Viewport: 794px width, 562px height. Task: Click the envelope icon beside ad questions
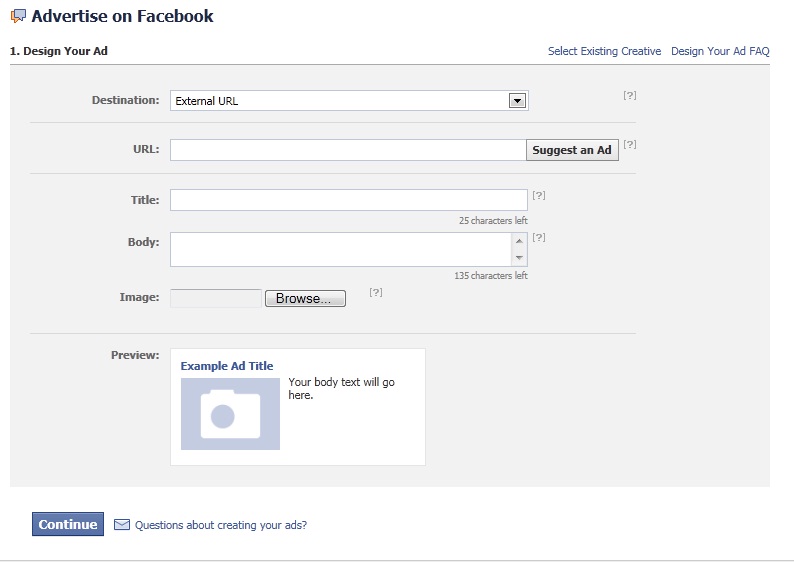122,525
